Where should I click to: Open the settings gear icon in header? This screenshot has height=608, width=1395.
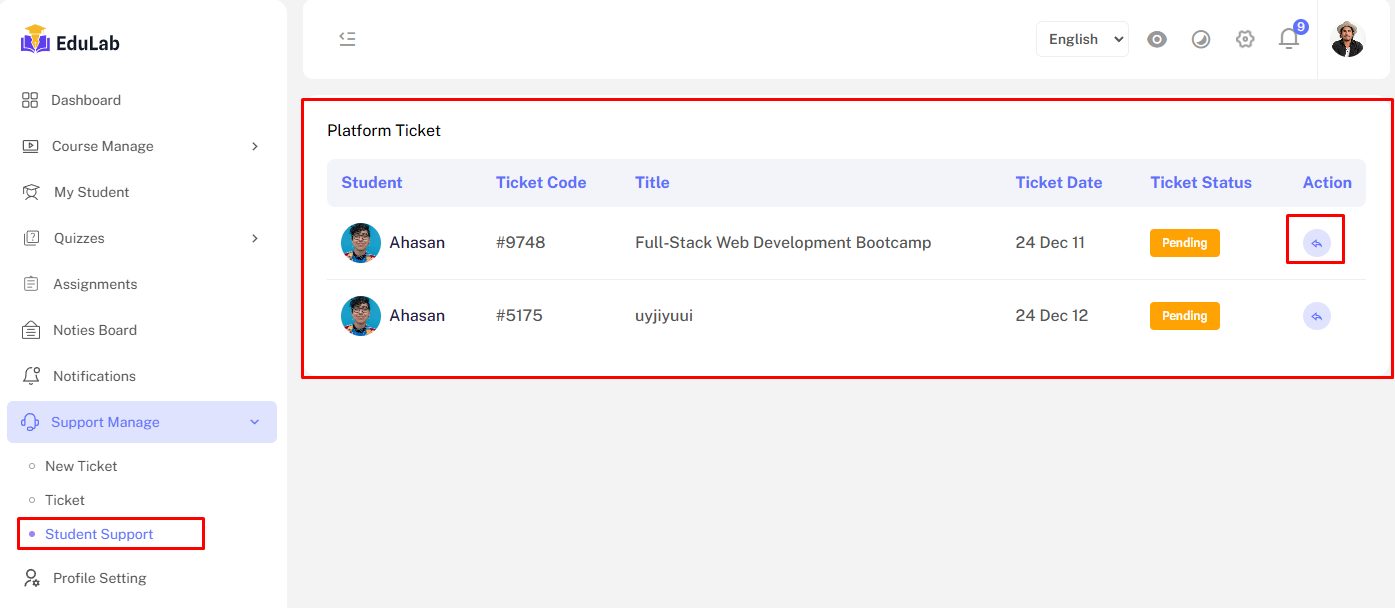point(1245,39)
